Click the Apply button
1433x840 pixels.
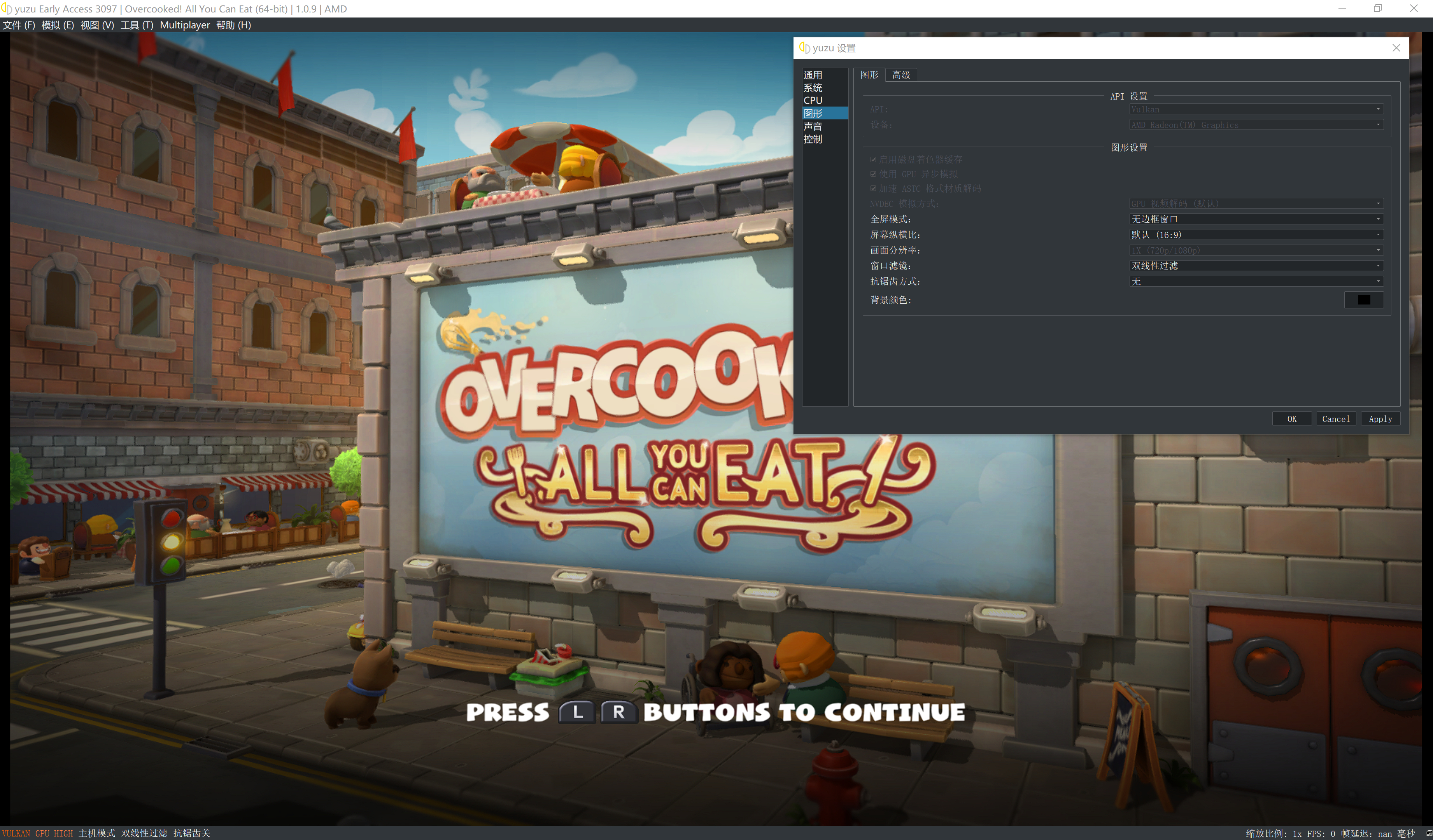click(x=1380, y=419)
